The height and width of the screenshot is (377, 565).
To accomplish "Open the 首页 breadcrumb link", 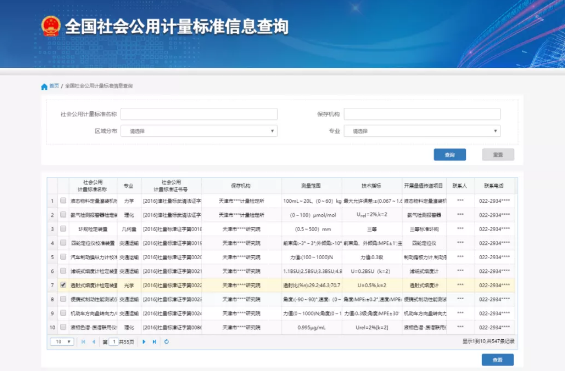I will pyautogui.click(x=54, y=86).
